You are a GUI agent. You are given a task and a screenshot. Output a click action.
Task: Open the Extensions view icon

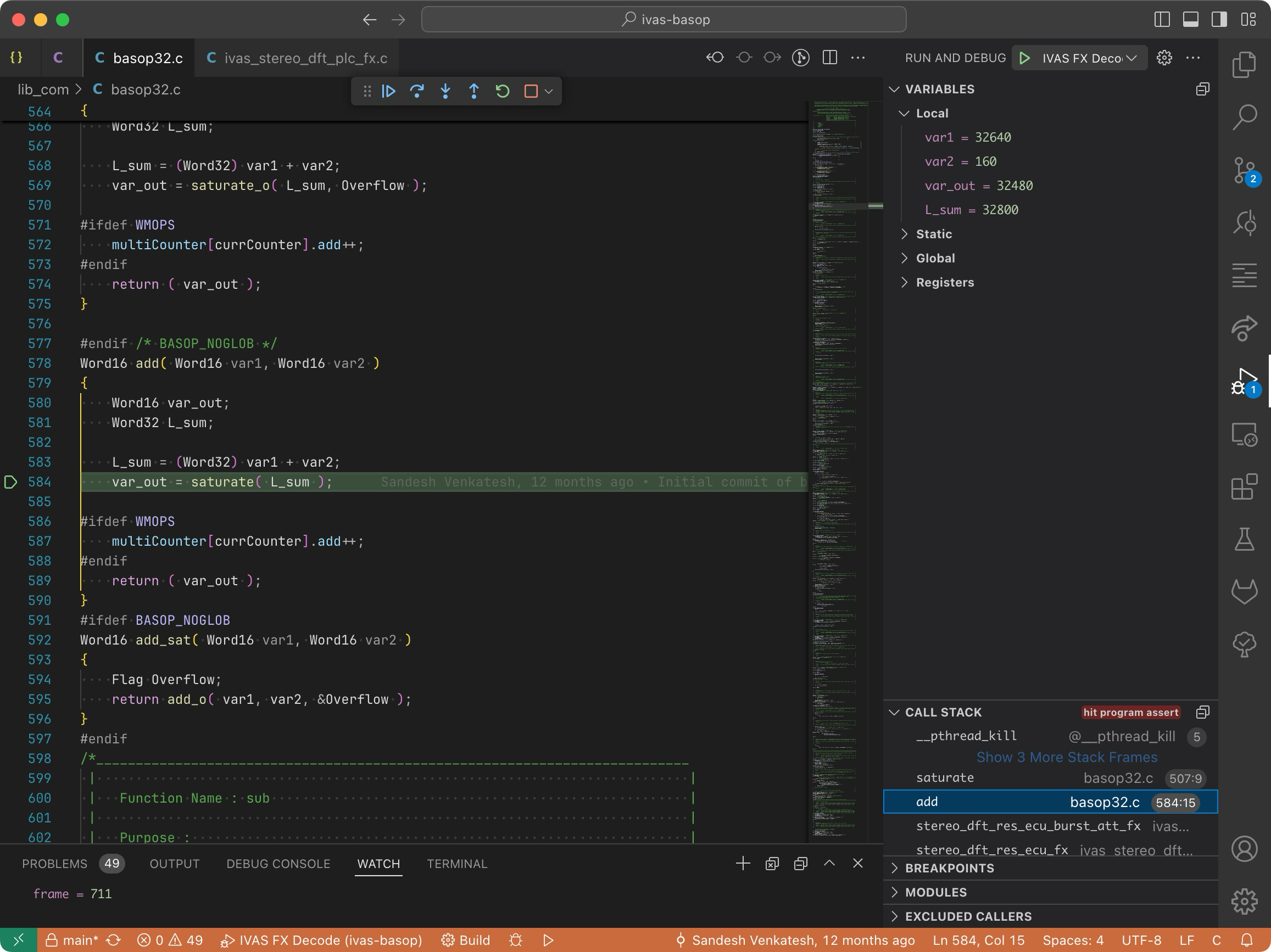point(1244,487)
